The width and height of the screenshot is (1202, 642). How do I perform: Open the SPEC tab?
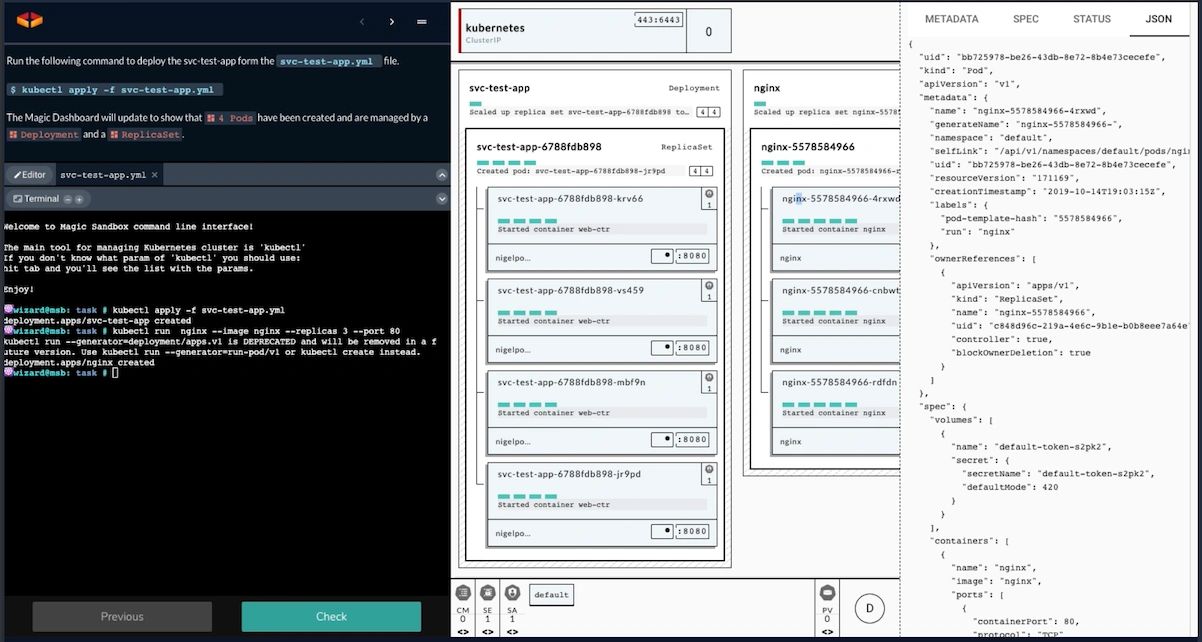[1026, 19]
